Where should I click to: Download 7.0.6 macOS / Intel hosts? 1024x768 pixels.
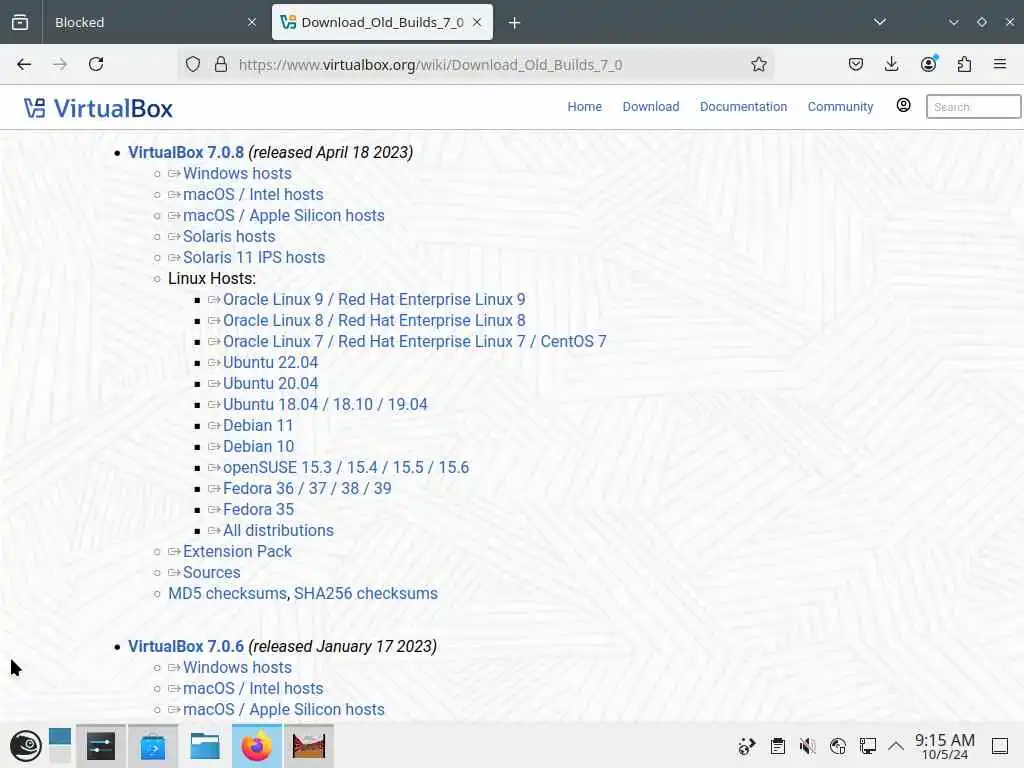pyautogui.click(x=253, y=688)
